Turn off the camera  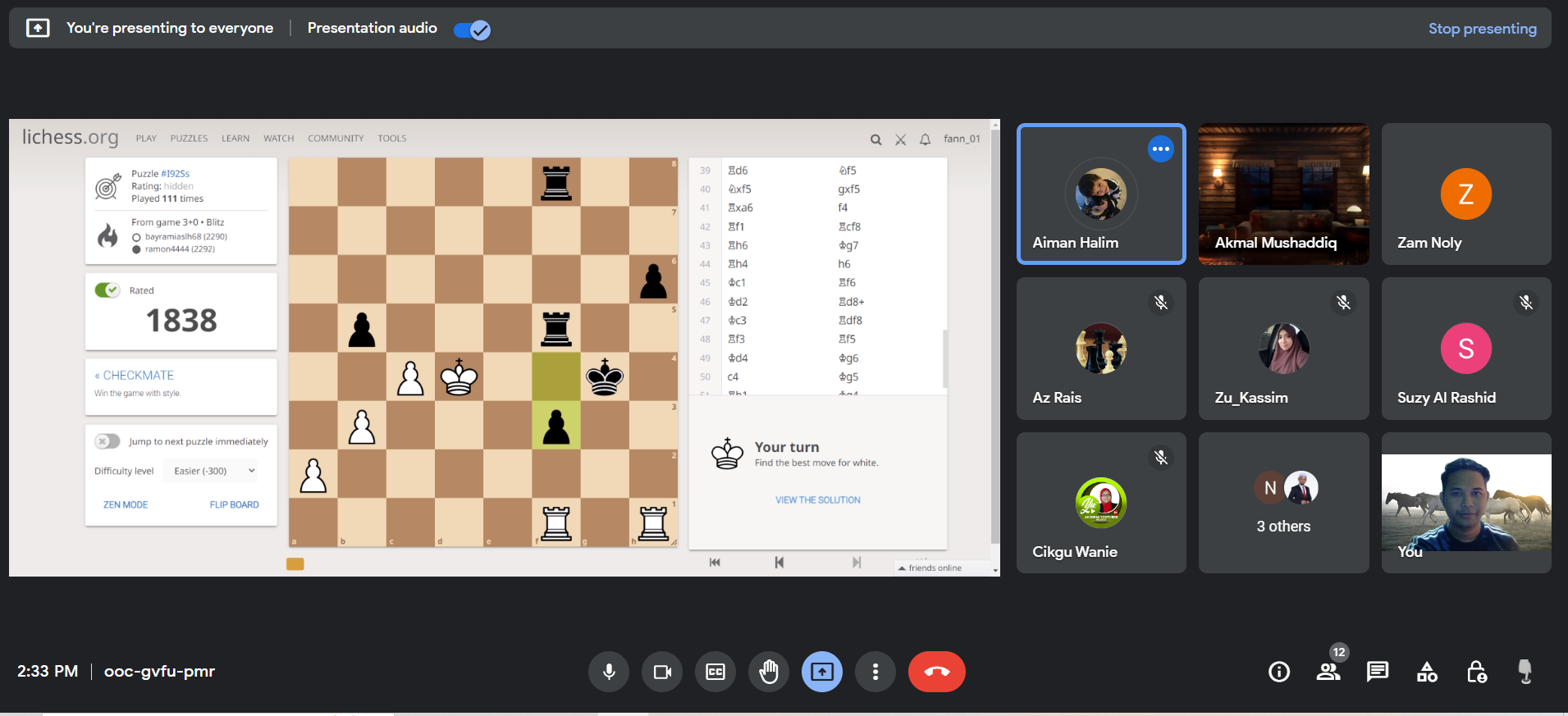point(662,672)
